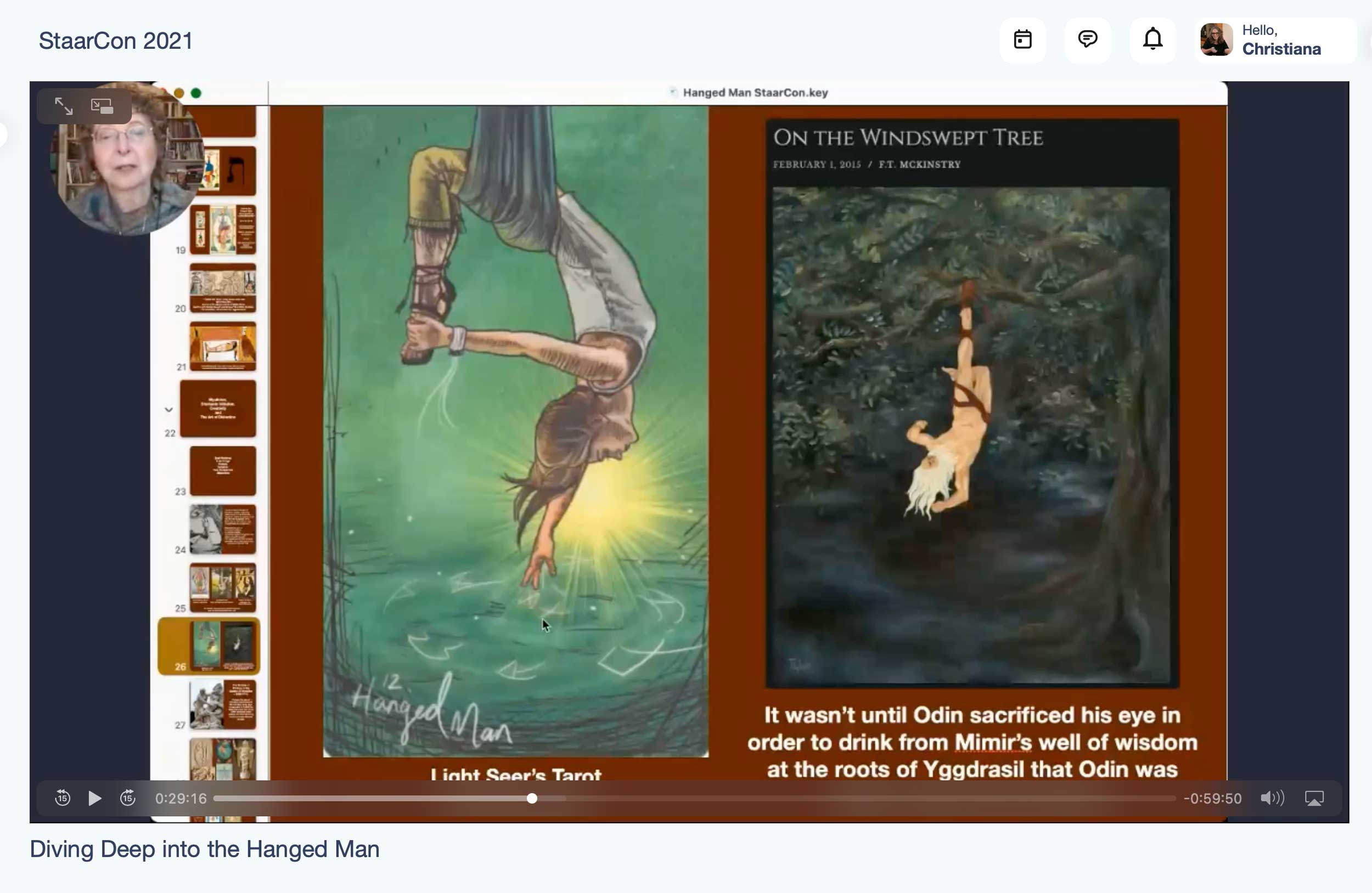Click the notifications bell icon
Screen dimensions: 1372x893
(x=1152, y=39)
